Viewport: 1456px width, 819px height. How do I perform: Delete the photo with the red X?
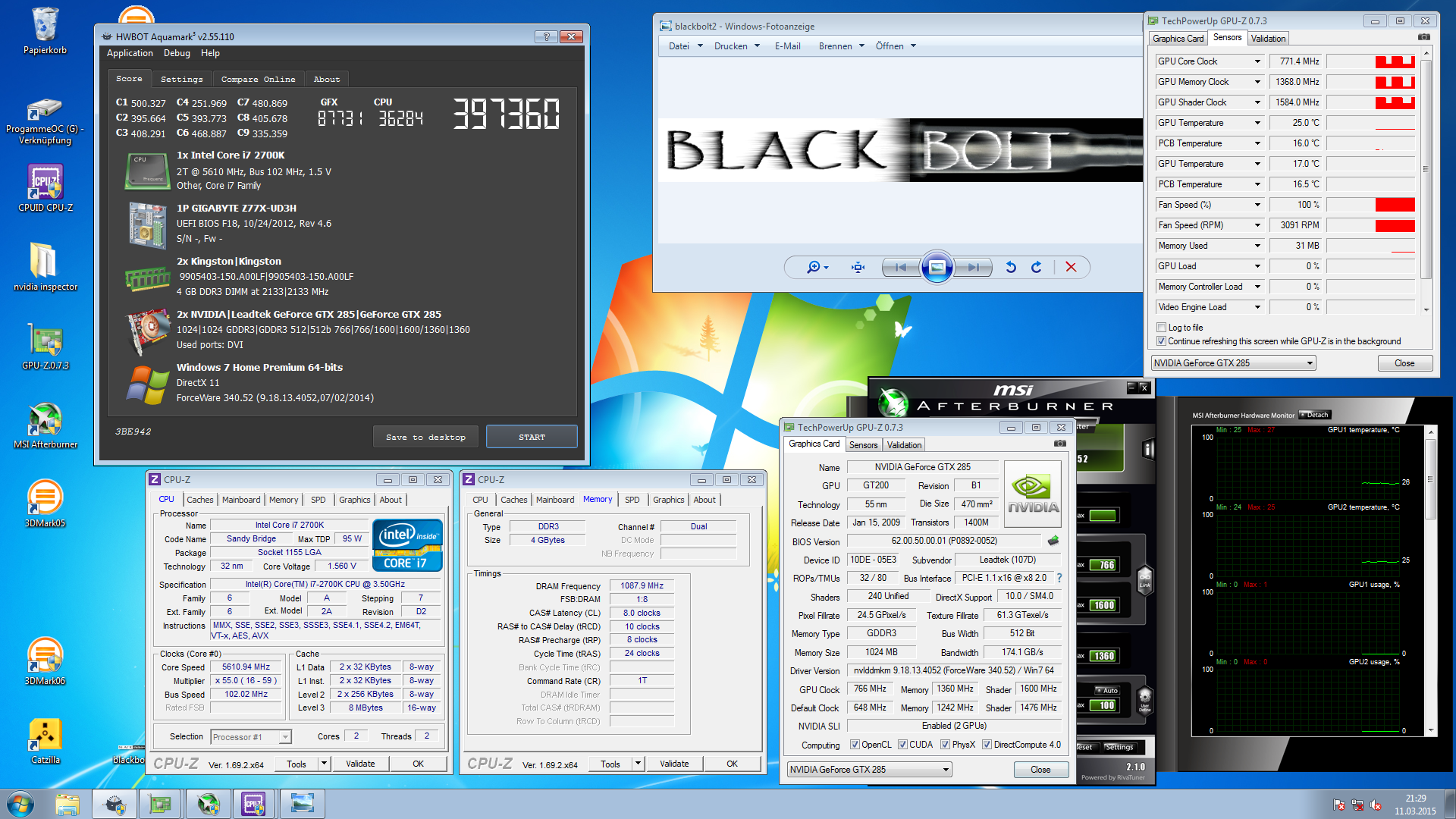pos(1071,267)
